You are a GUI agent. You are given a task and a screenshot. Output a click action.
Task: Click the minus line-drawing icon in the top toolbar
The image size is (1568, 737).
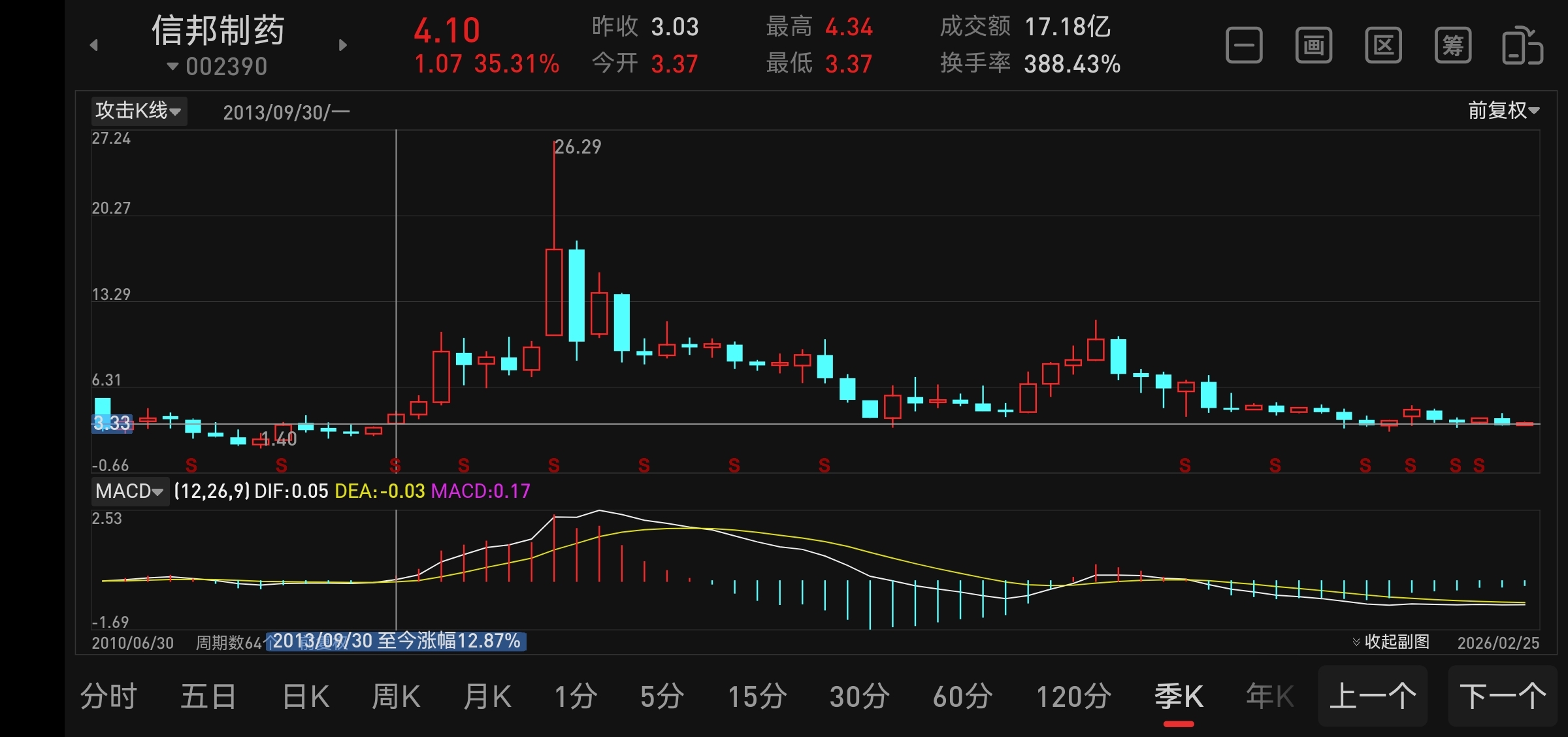tap(1244, 46)
